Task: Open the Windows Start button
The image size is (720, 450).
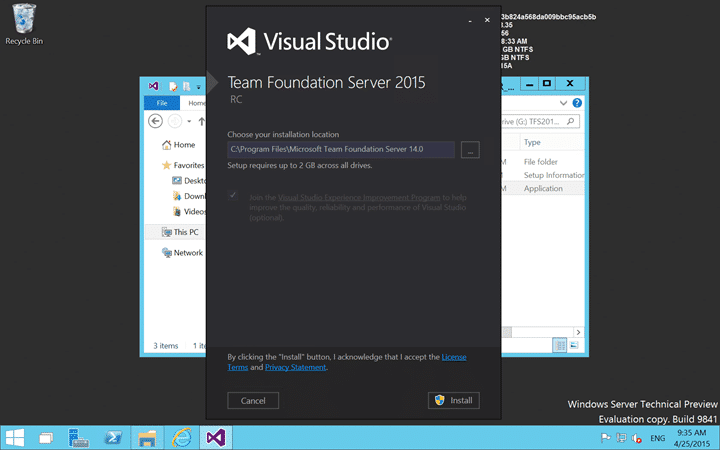Action: click(15, 438)
